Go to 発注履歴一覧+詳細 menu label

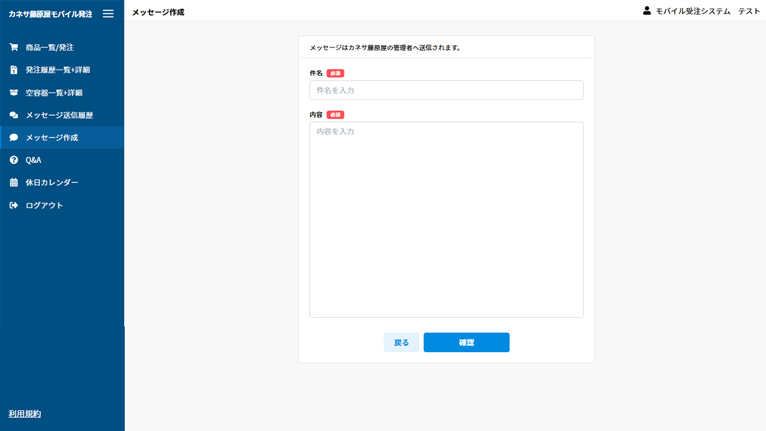click(58, 70)
